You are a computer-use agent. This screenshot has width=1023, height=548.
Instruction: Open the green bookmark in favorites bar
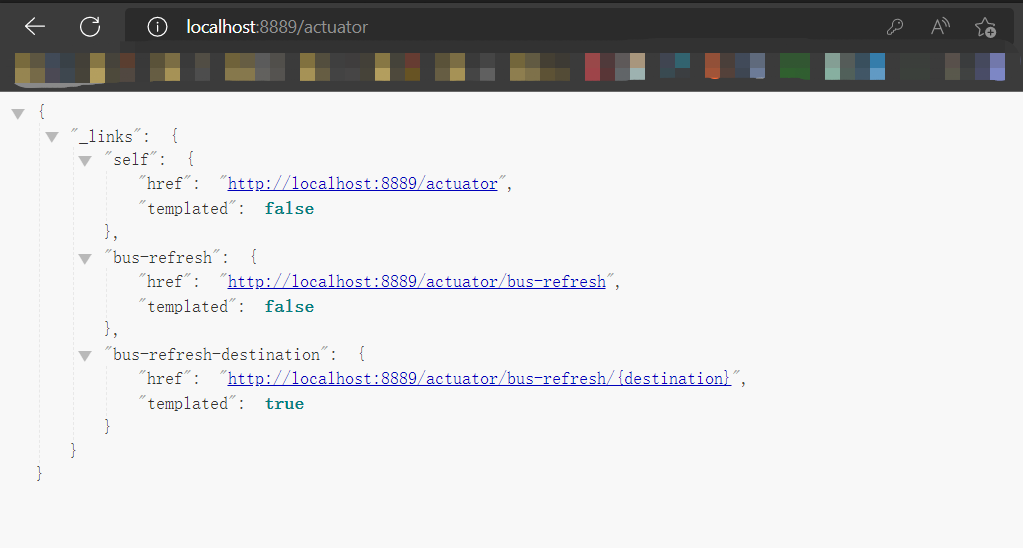point(794,66)
